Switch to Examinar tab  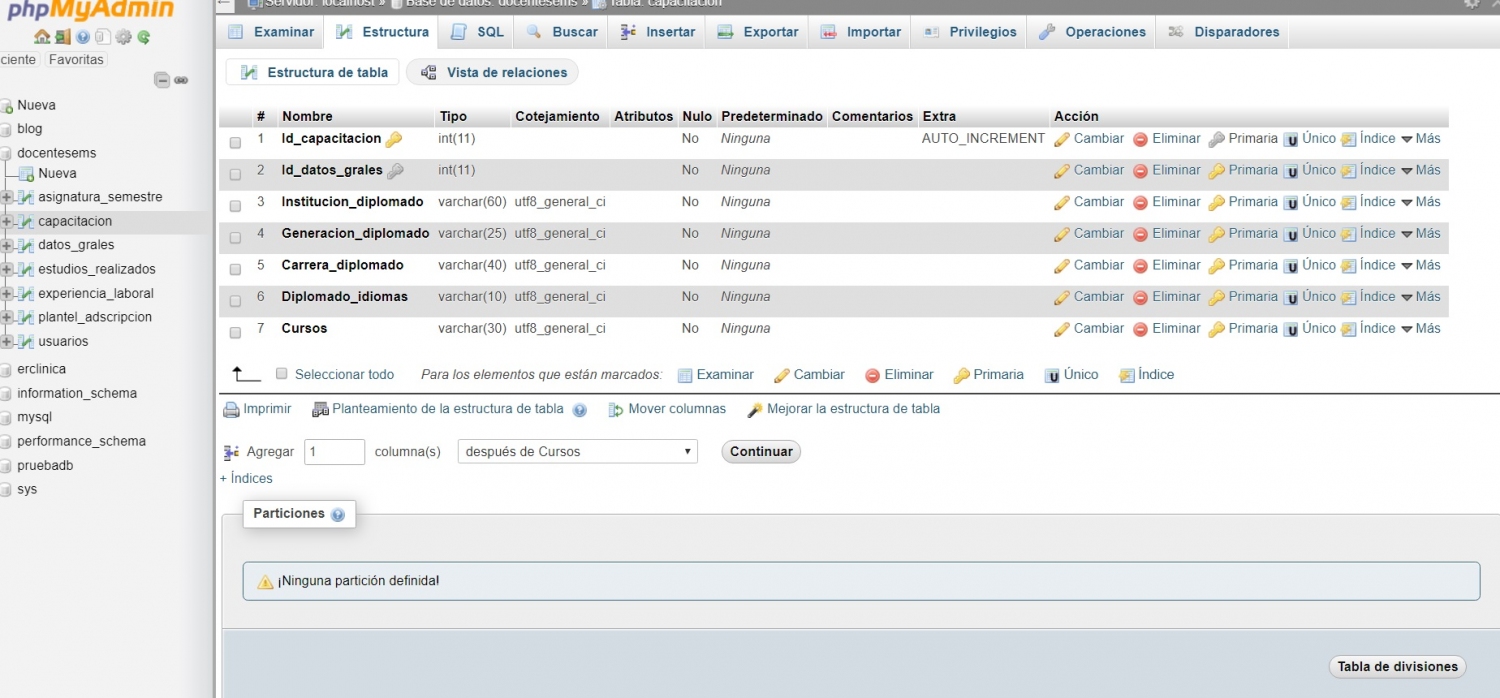271,32
